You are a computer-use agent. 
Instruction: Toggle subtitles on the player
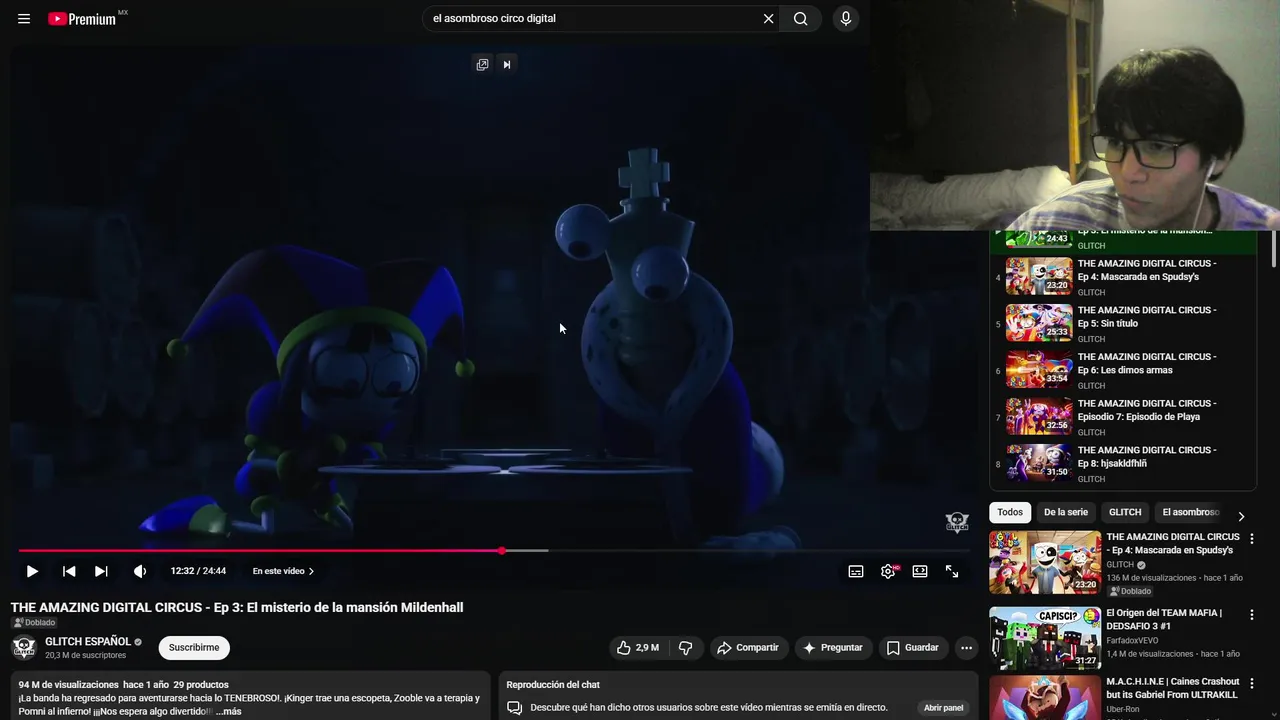click(x=856, y=571)
